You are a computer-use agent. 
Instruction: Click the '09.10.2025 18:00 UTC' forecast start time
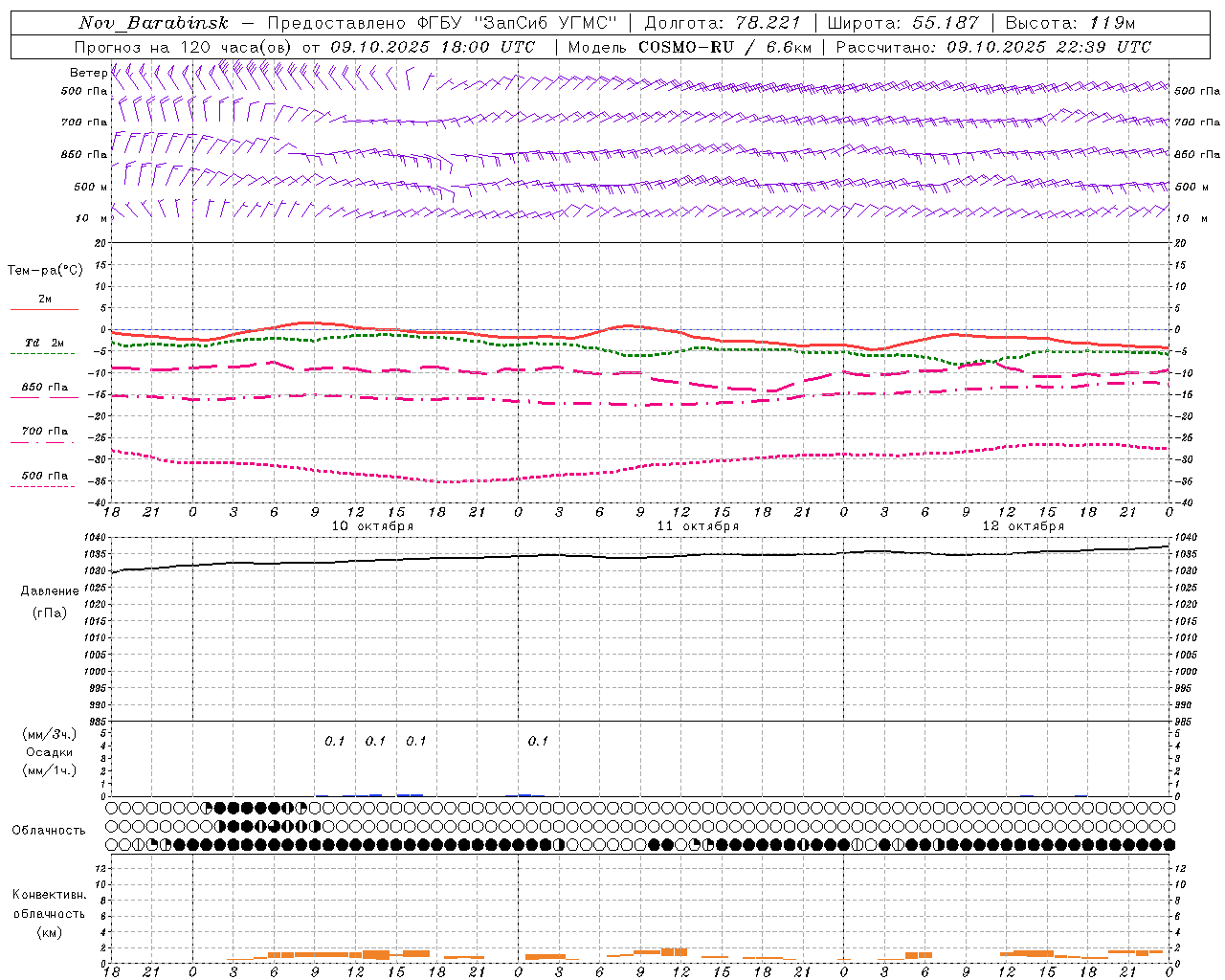(x=433, y=47)
